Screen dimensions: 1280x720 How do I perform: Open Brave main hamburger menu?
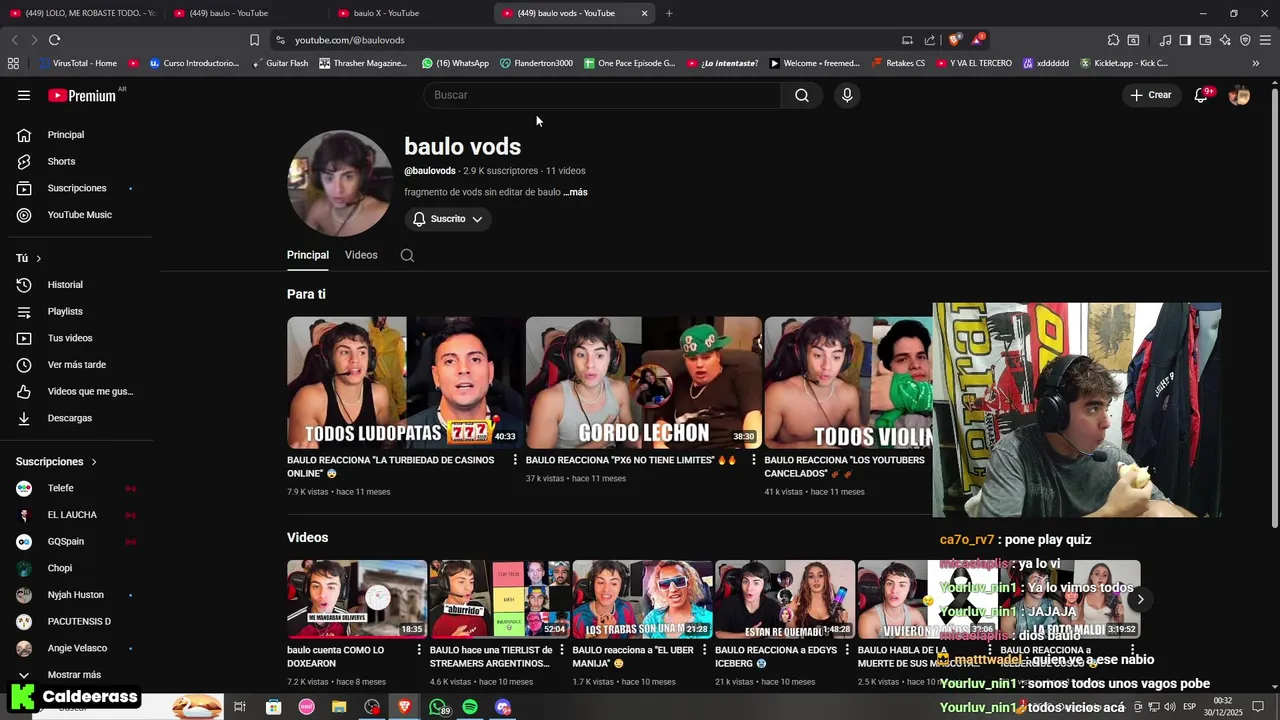click(1265, 40)
